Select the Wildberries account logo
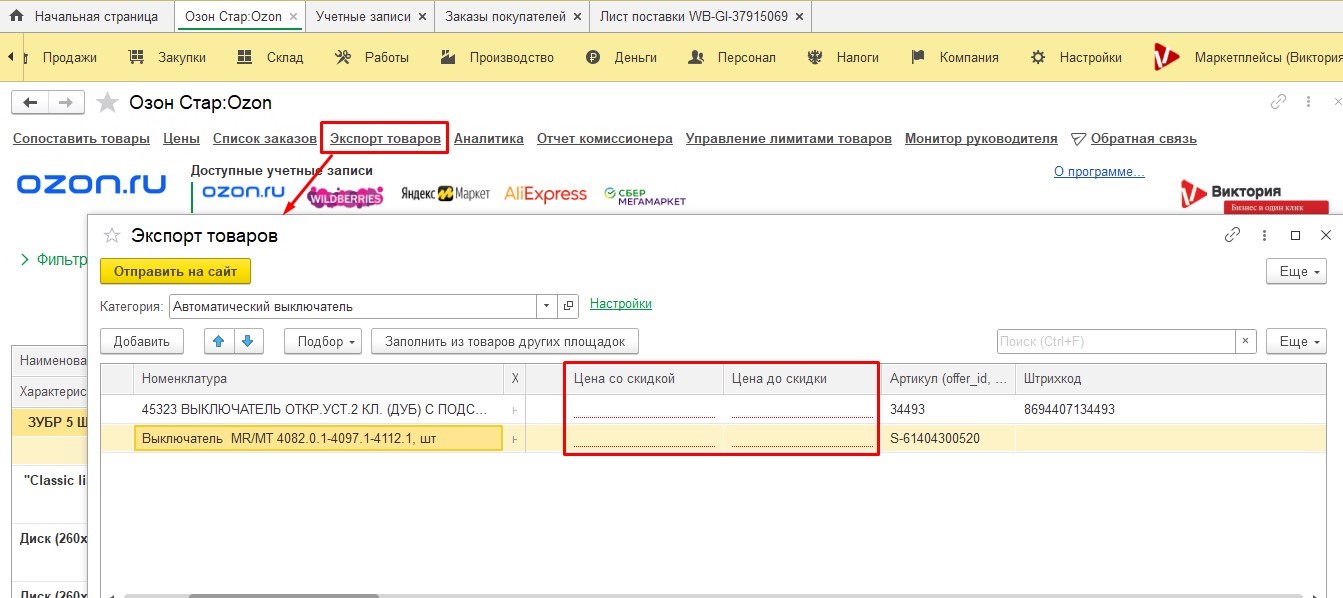Image resolution: width=1343 pixels, height=598 pixels. click(346, 196)
